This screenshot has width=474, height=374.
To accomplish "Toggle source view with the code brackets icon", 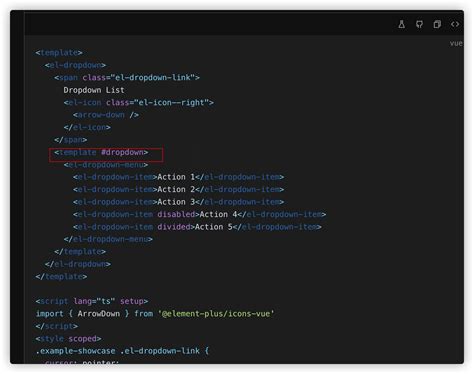I will click(455, 24).
